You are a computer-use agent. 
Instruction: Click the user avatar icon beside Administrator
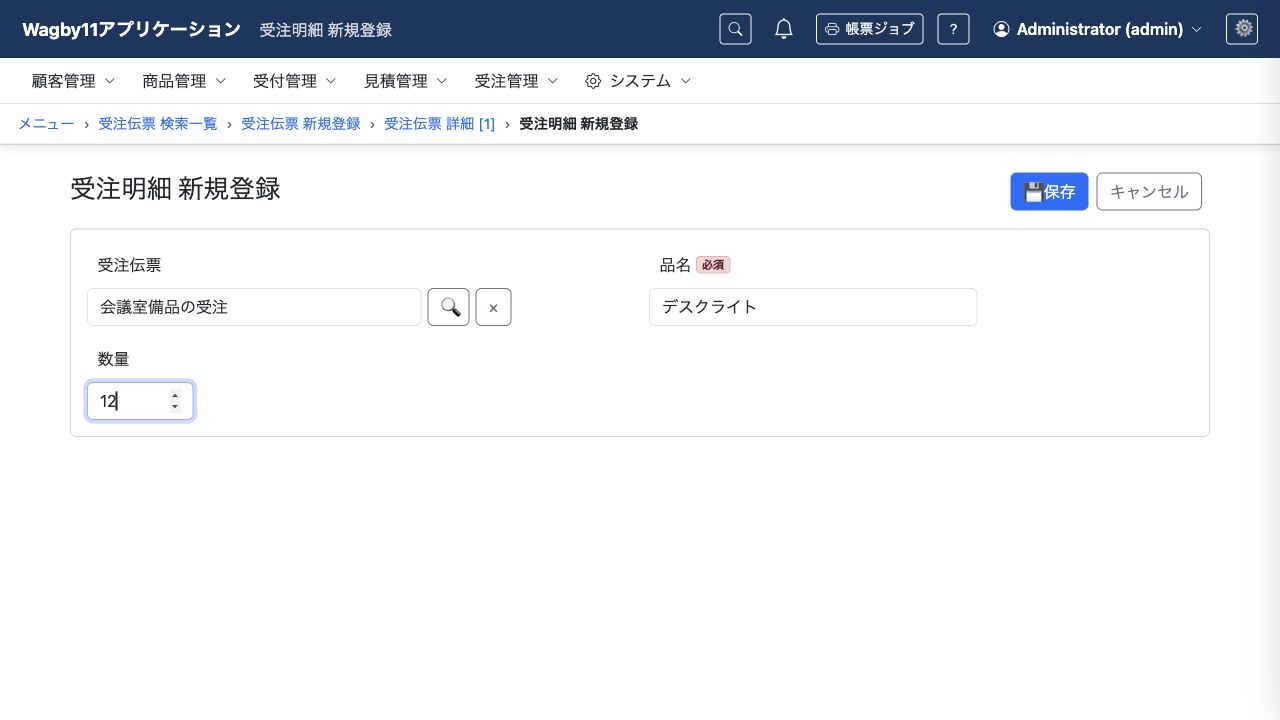tap(1001, 29)
